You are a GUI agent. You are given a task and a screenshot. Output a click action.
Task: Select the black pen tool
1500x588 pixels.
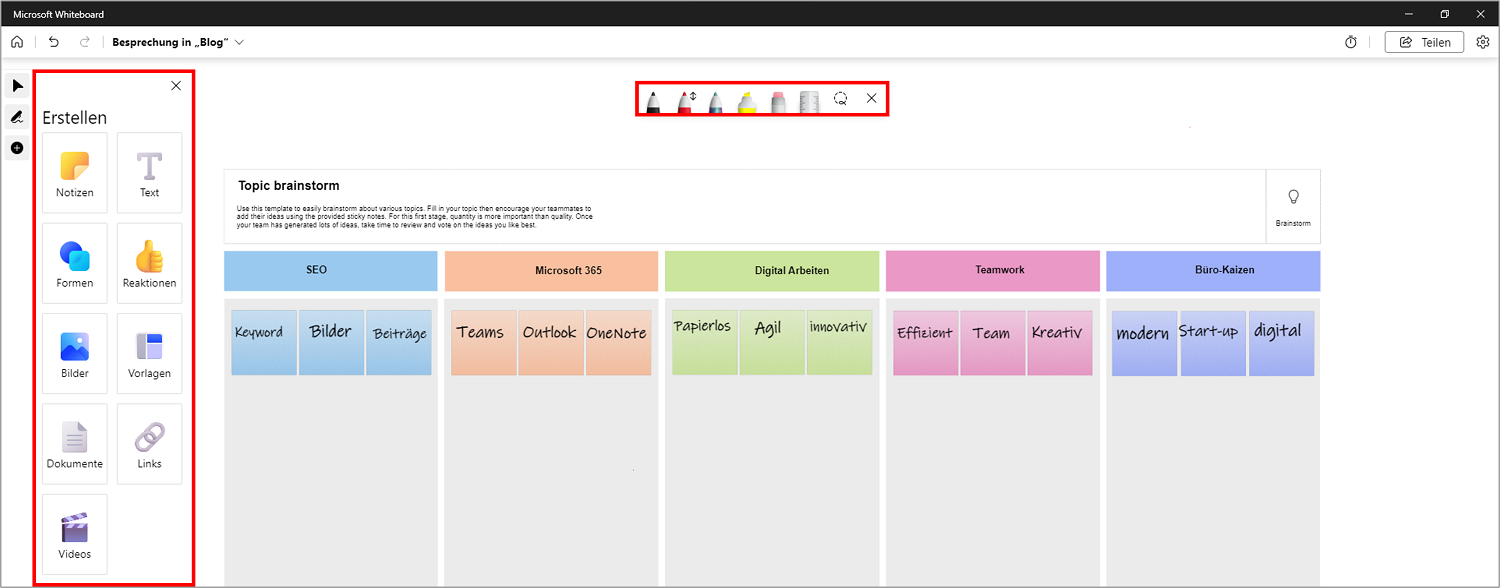pos(653,101)
